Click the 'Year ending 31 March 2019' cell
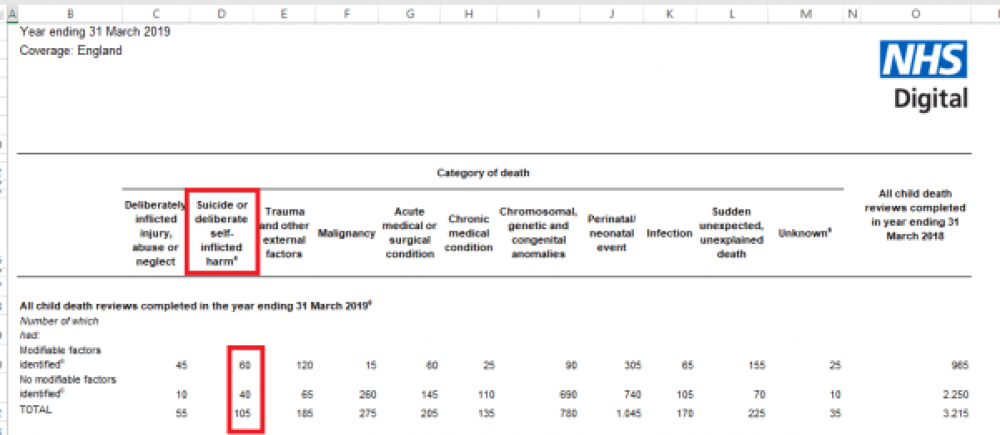Image resolution: width=1000 pixels, height=435 pixels. [x=95, y=32]
